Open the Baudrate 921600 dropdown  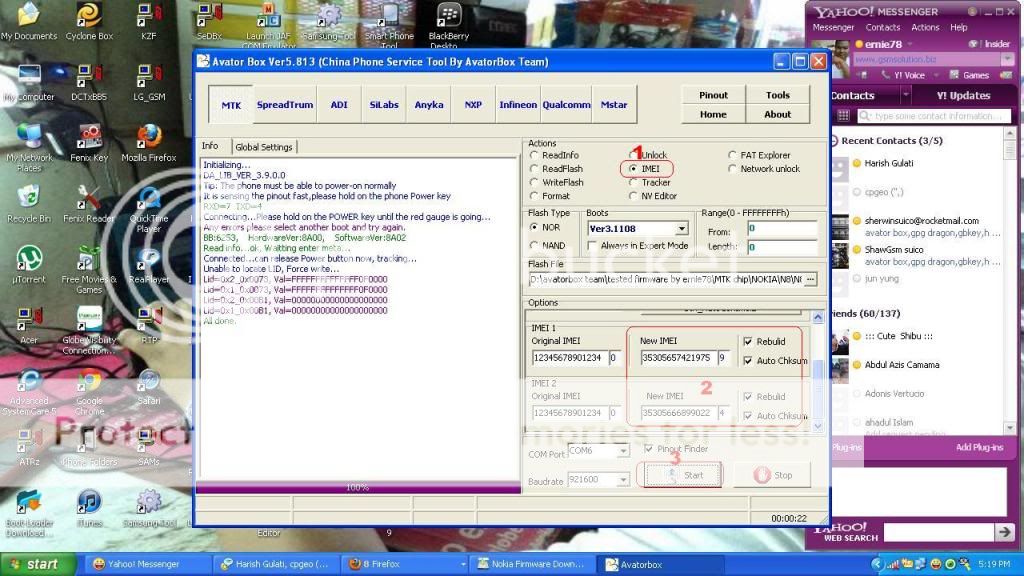tap(623, 479)
